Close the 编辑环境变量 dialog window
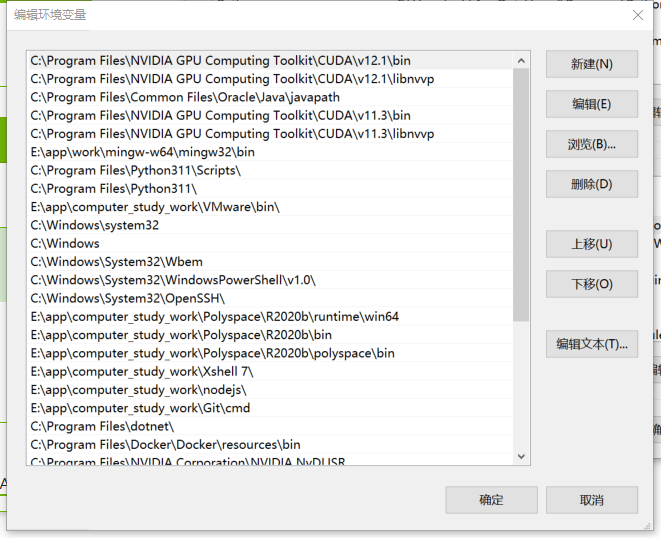This screenshot has height=538, width=661. coord(637,15)
